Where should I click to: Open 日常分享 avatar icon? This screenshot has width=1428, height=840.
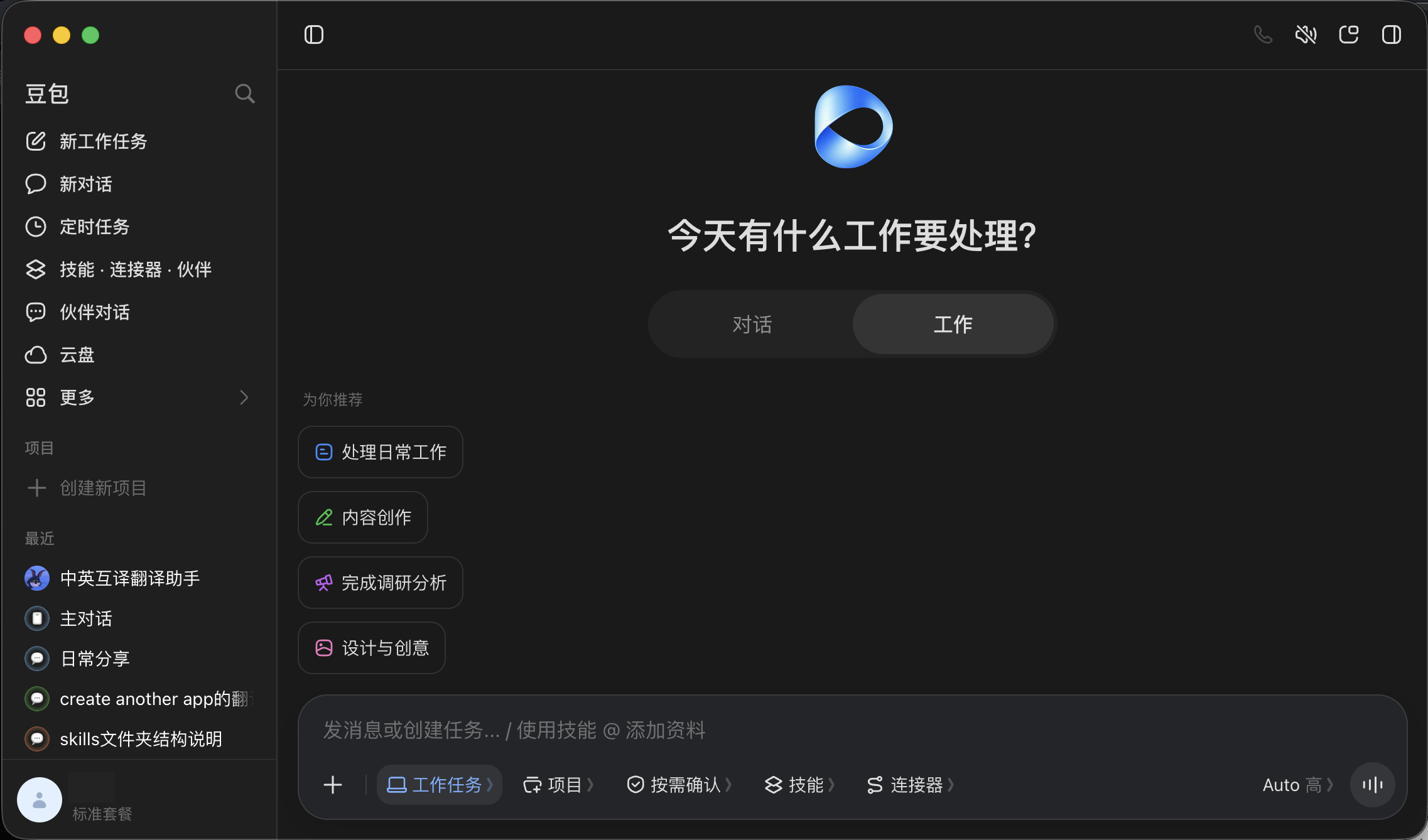coord(37,659)
